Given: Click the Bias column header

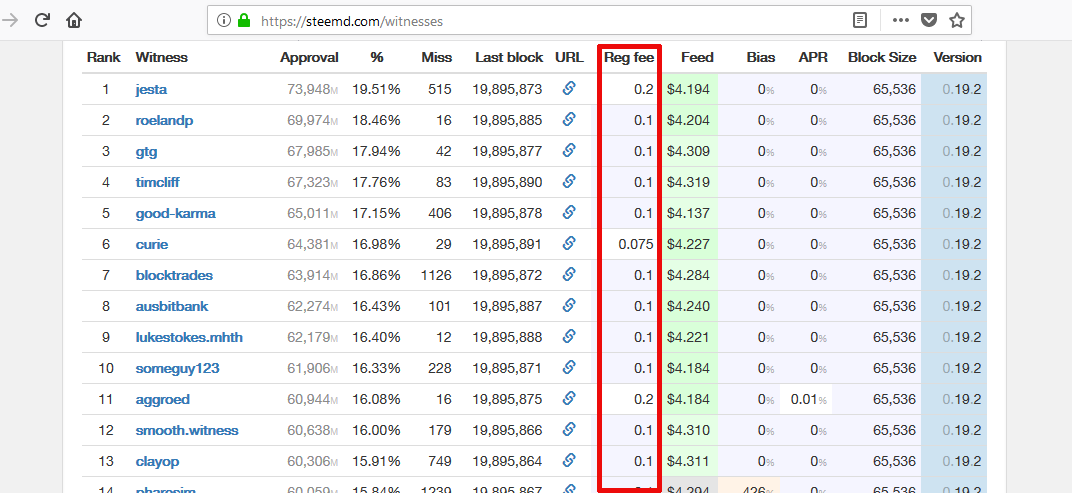Looking at the screenshot, I should (761, 57).
